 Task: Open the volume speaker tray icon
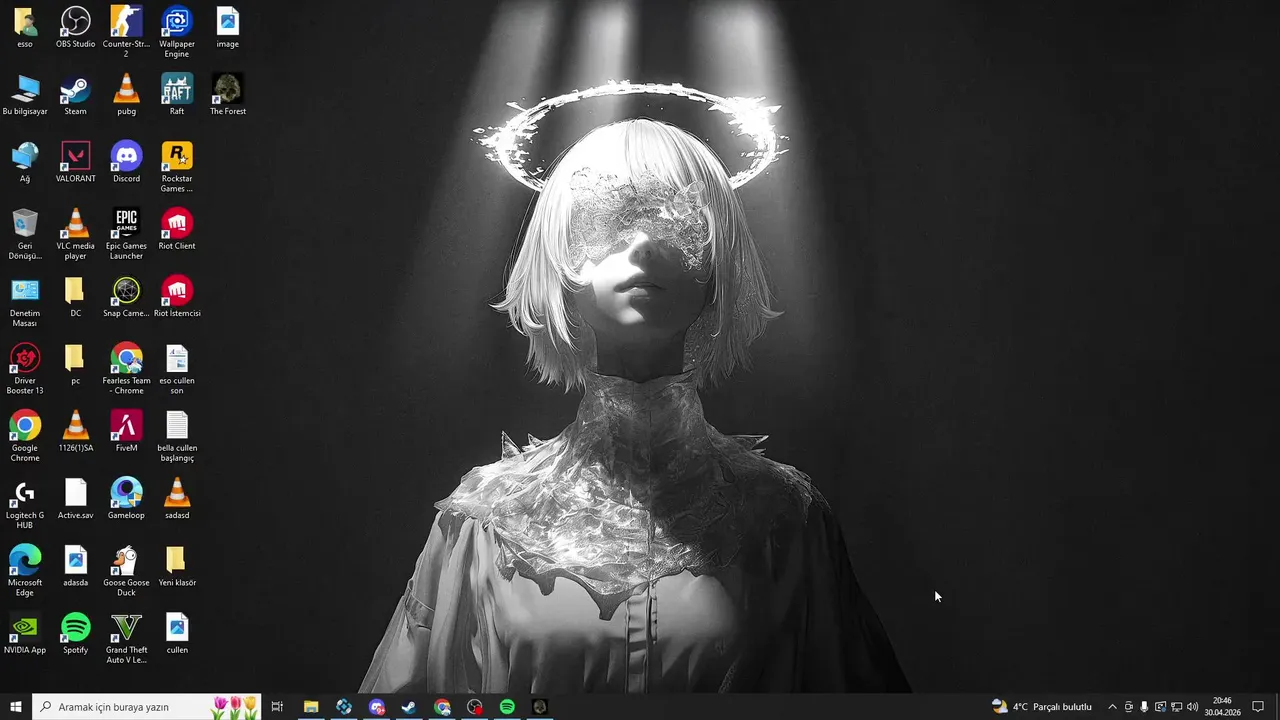[x=1192, y=707]
